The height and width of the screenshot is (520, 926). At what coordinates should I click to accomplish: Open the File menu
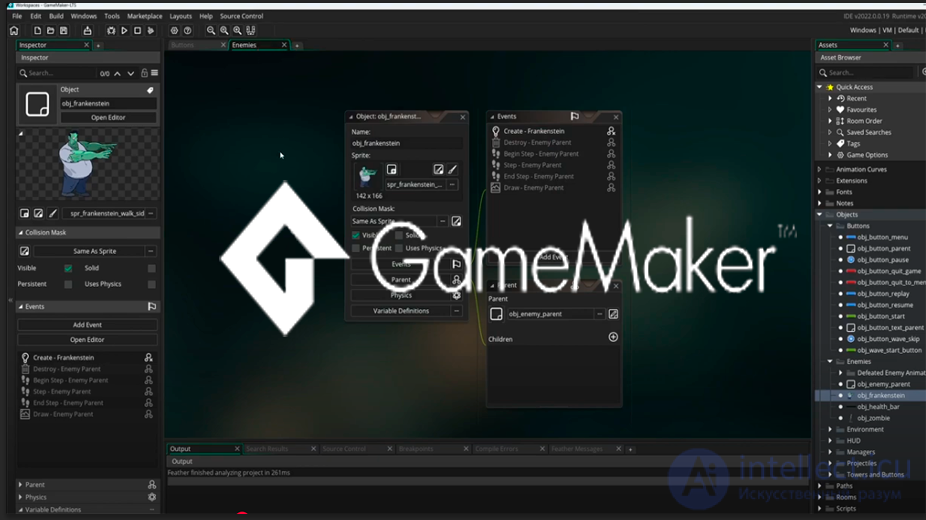click(17, 16)
